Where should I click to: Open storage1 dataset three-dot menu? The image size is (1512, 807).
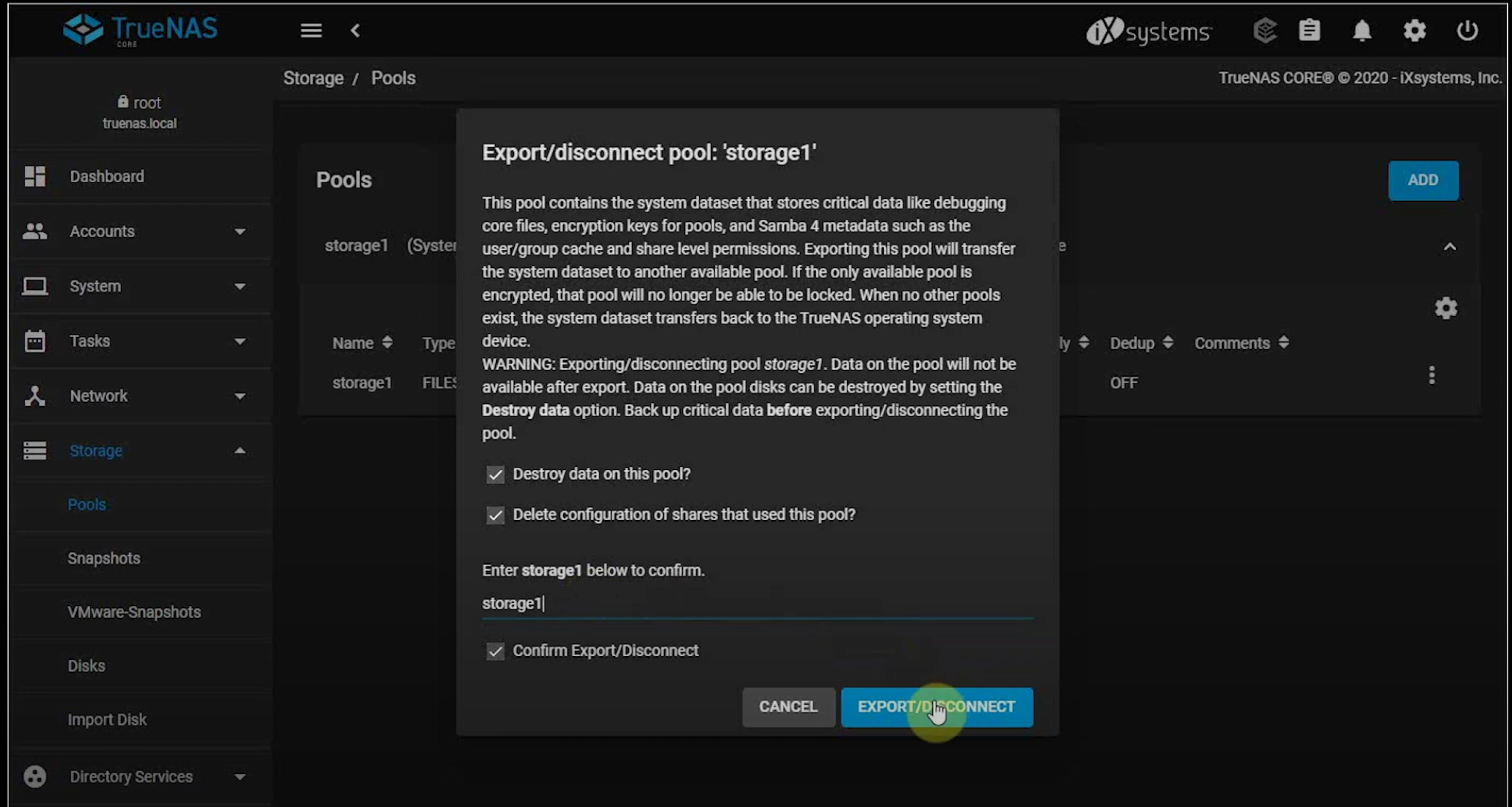click(1431, 375)
